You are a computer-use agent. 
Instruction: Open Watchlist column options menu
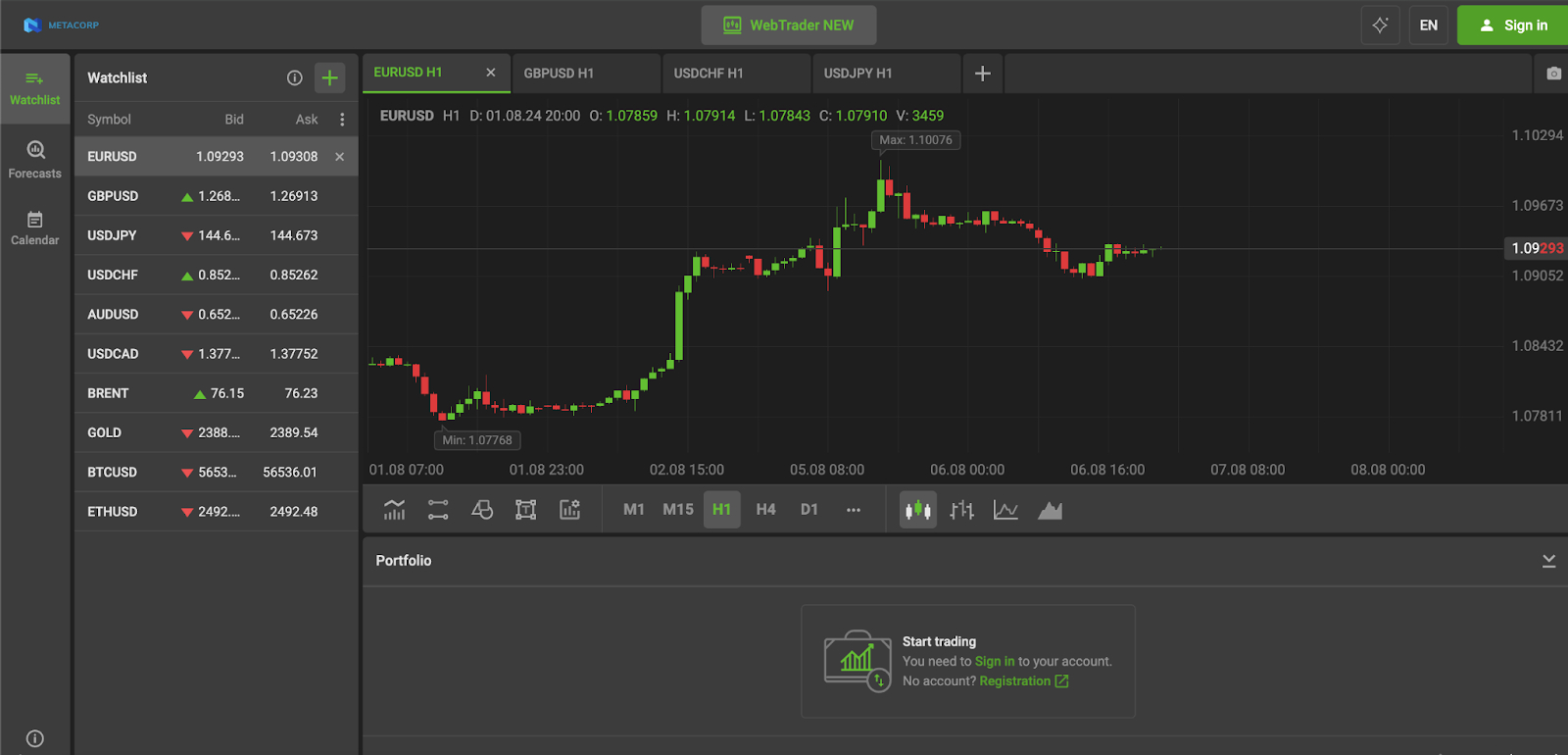(x=342, y=120)
